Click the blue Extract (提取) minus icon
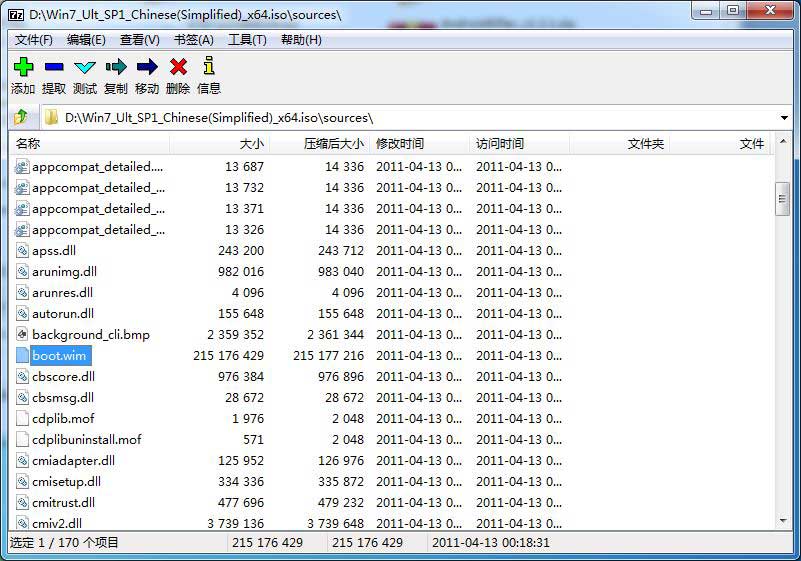The height and width of the screenshot is (561, 801). click(x=54, y=67)
